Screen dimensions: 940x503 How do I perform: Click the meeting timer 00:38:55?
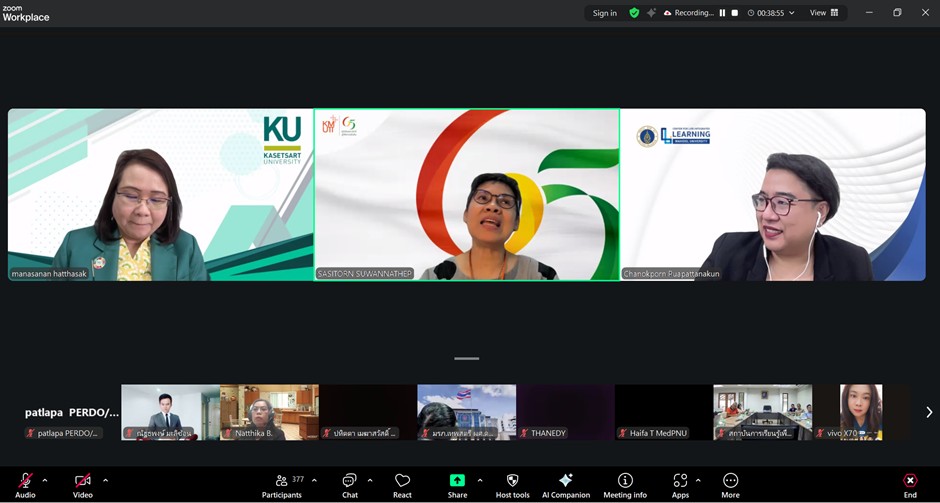click(766, 13)
